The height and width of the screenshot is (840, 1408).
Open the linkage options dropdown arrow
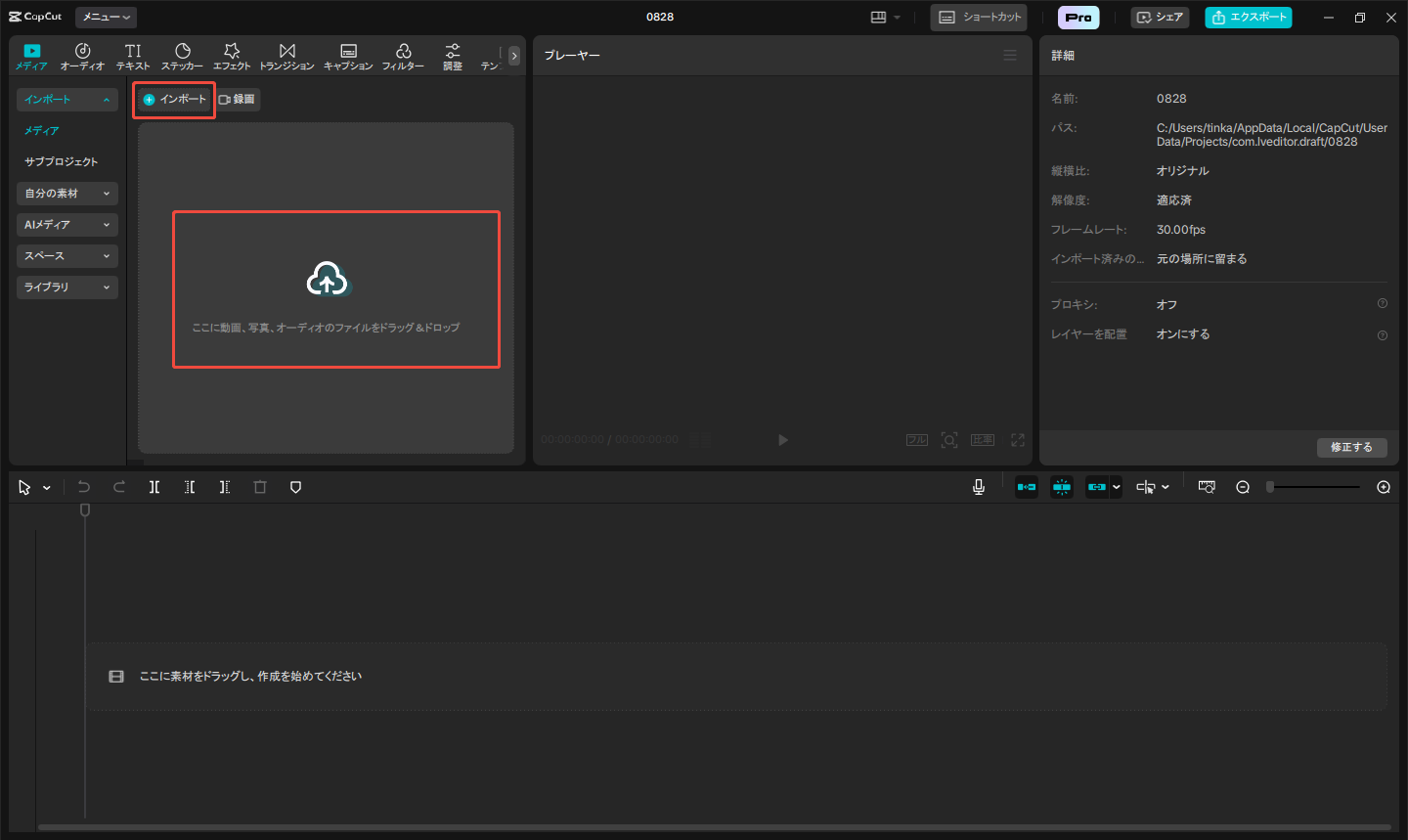coord(1116,487)
